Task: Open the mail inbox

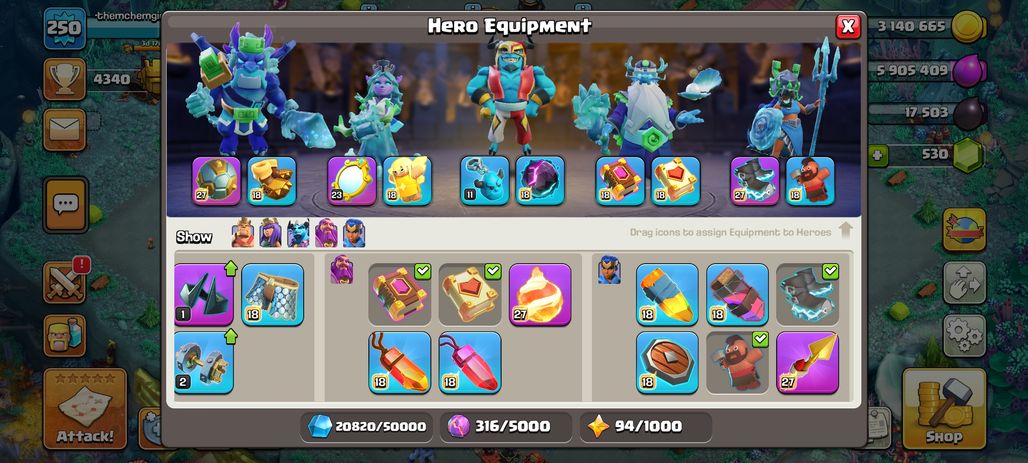Action: coord(64,130)
